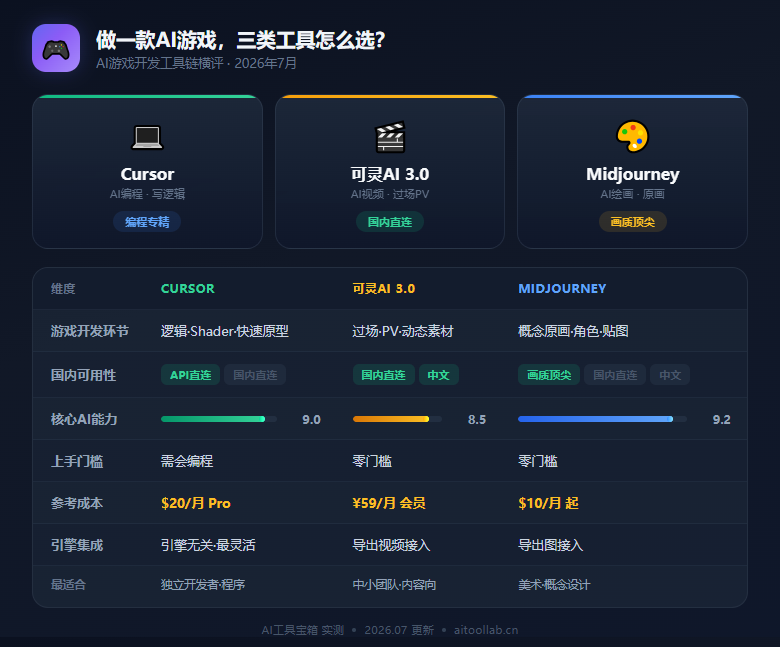Click the 参考成本 row label

77,503
